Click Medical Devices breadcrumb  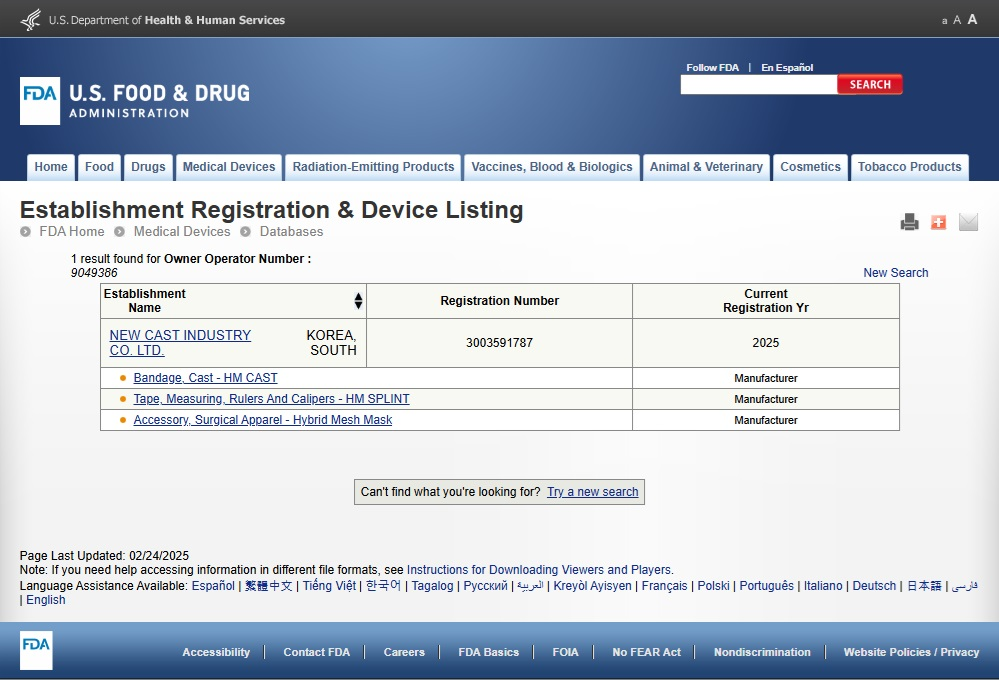182,231
